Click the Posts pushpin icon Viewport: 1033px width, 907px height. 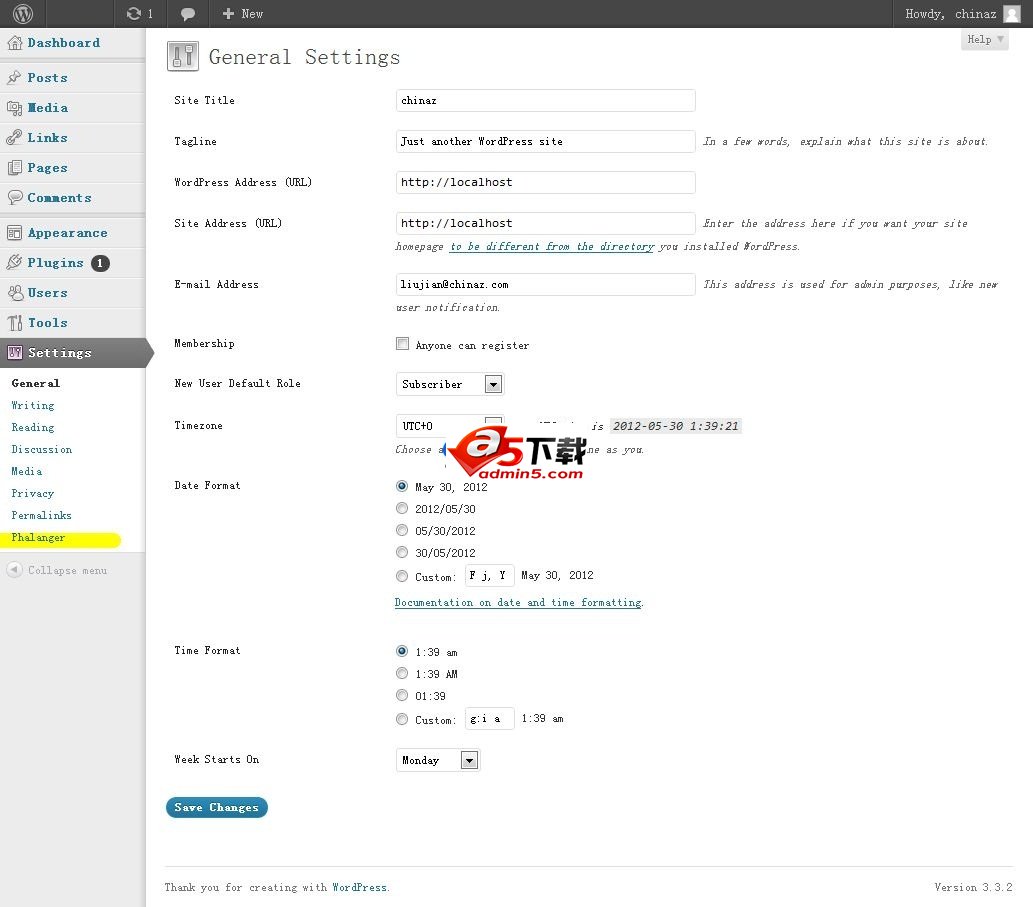15,78
